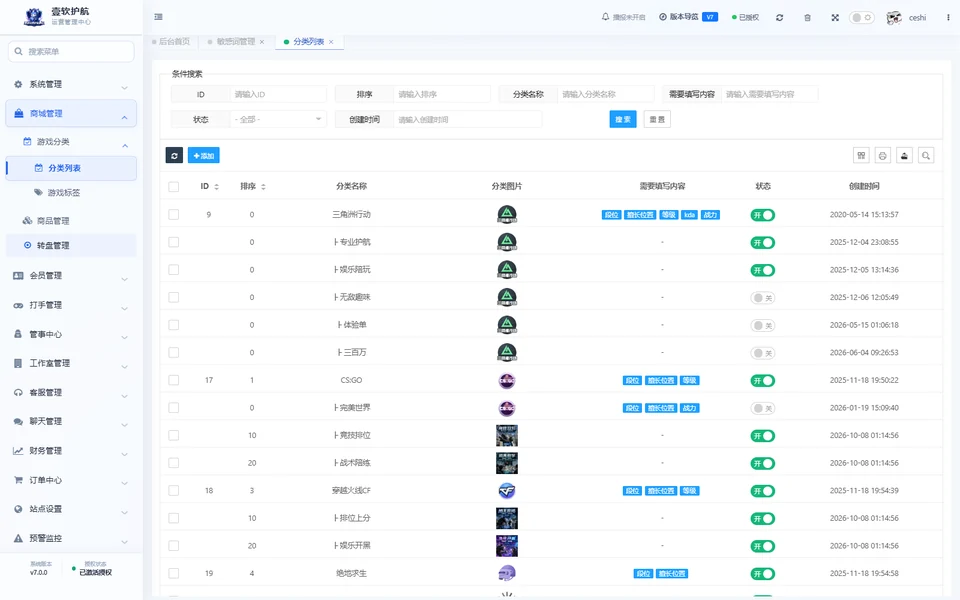Expand the 订单中心 sidebar menu
The width and height of the screenshot is (960, 600).
pos(71,481)
